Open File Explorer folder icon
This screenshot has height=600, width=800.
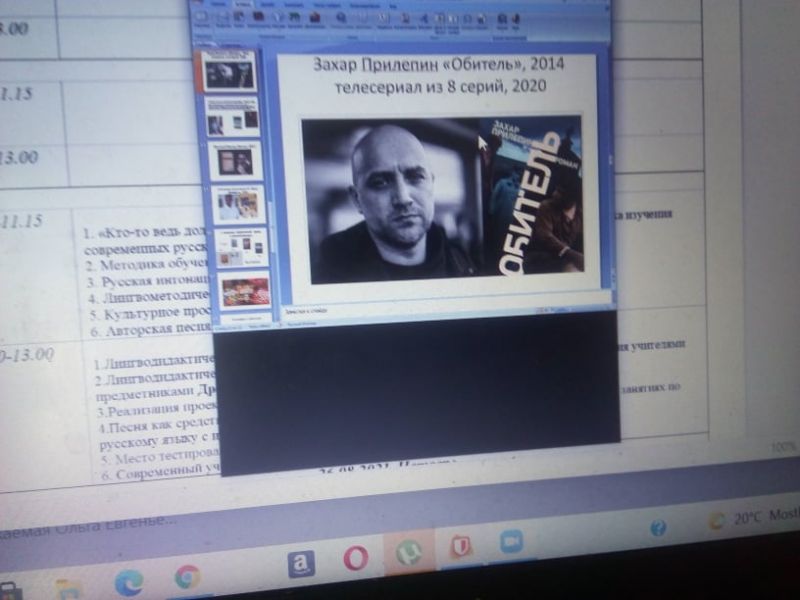click(68, 590)
